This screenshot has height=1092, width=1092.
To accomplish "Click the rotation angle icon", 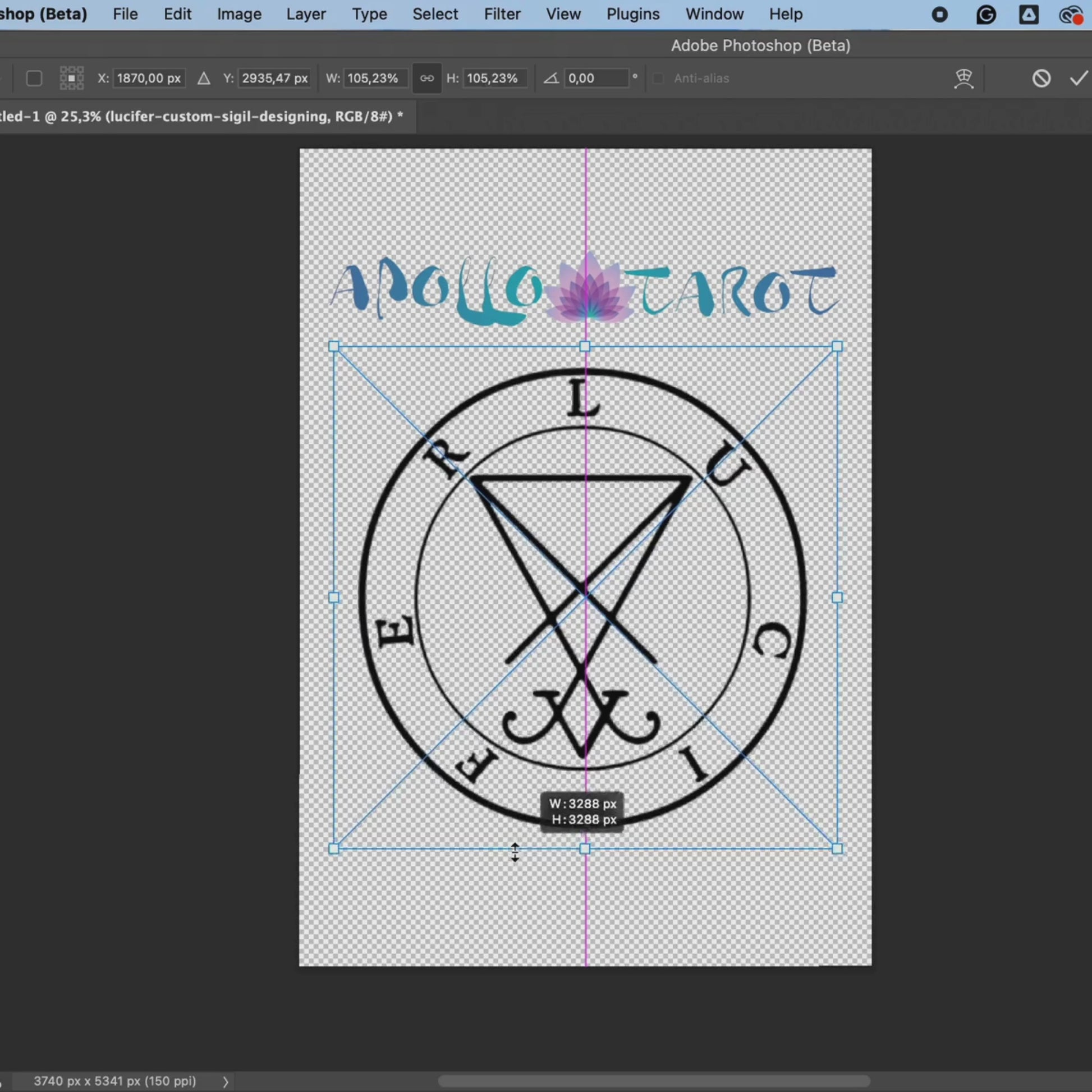I will [550, 78].
